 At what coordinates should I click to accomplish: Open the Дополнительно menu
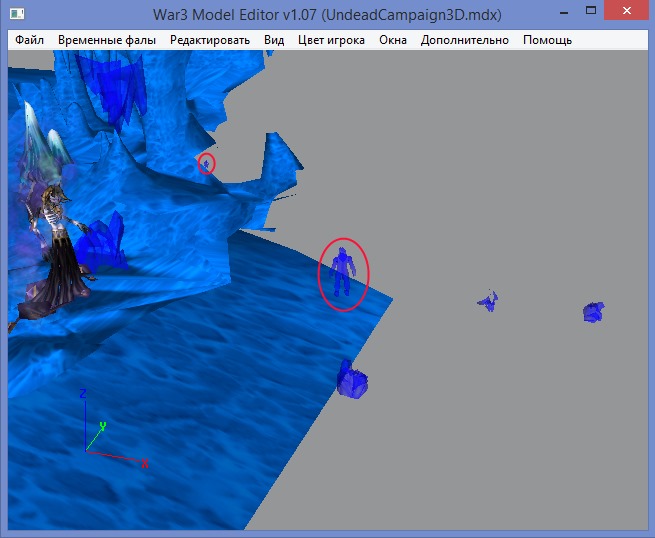click(465, 40)
